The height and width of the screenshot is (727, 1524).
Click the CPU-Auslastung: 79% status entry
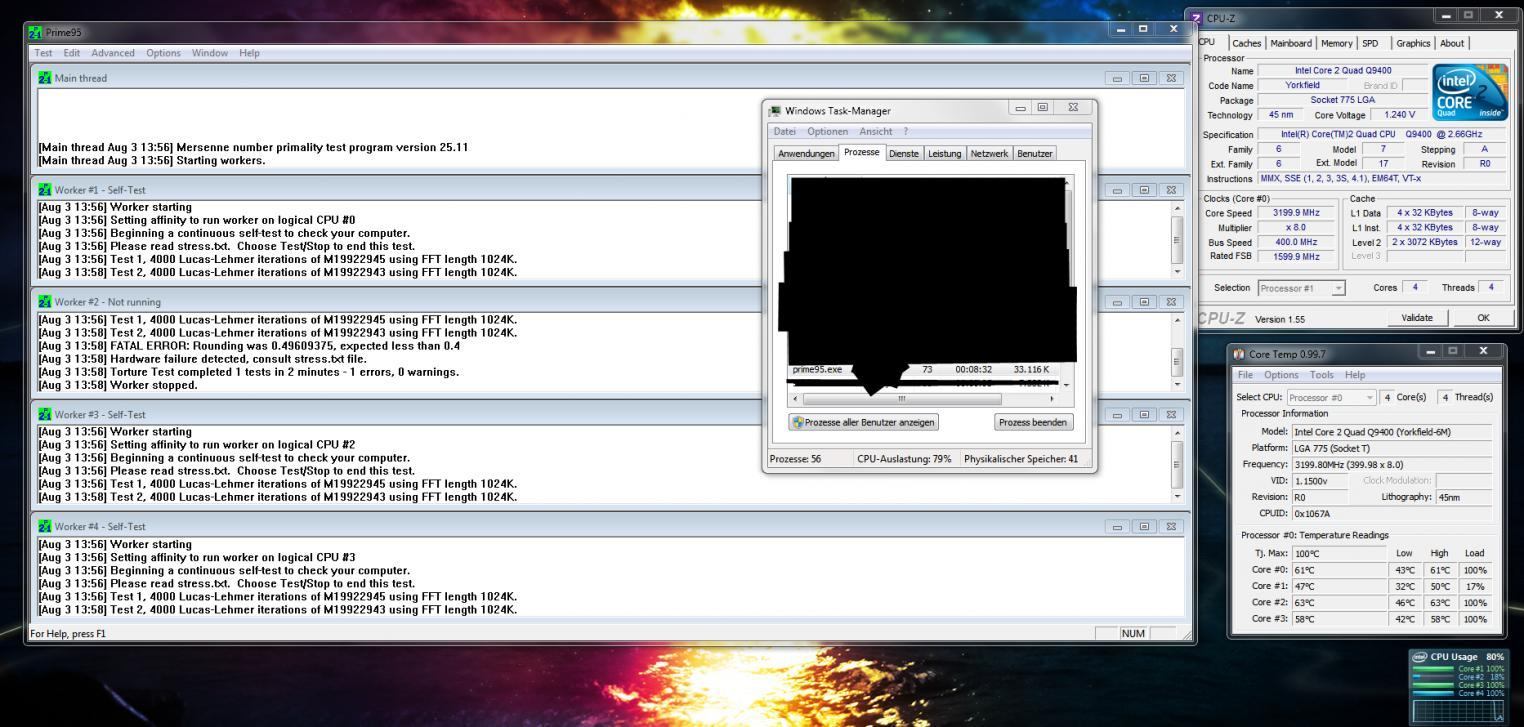pos(903,459)
